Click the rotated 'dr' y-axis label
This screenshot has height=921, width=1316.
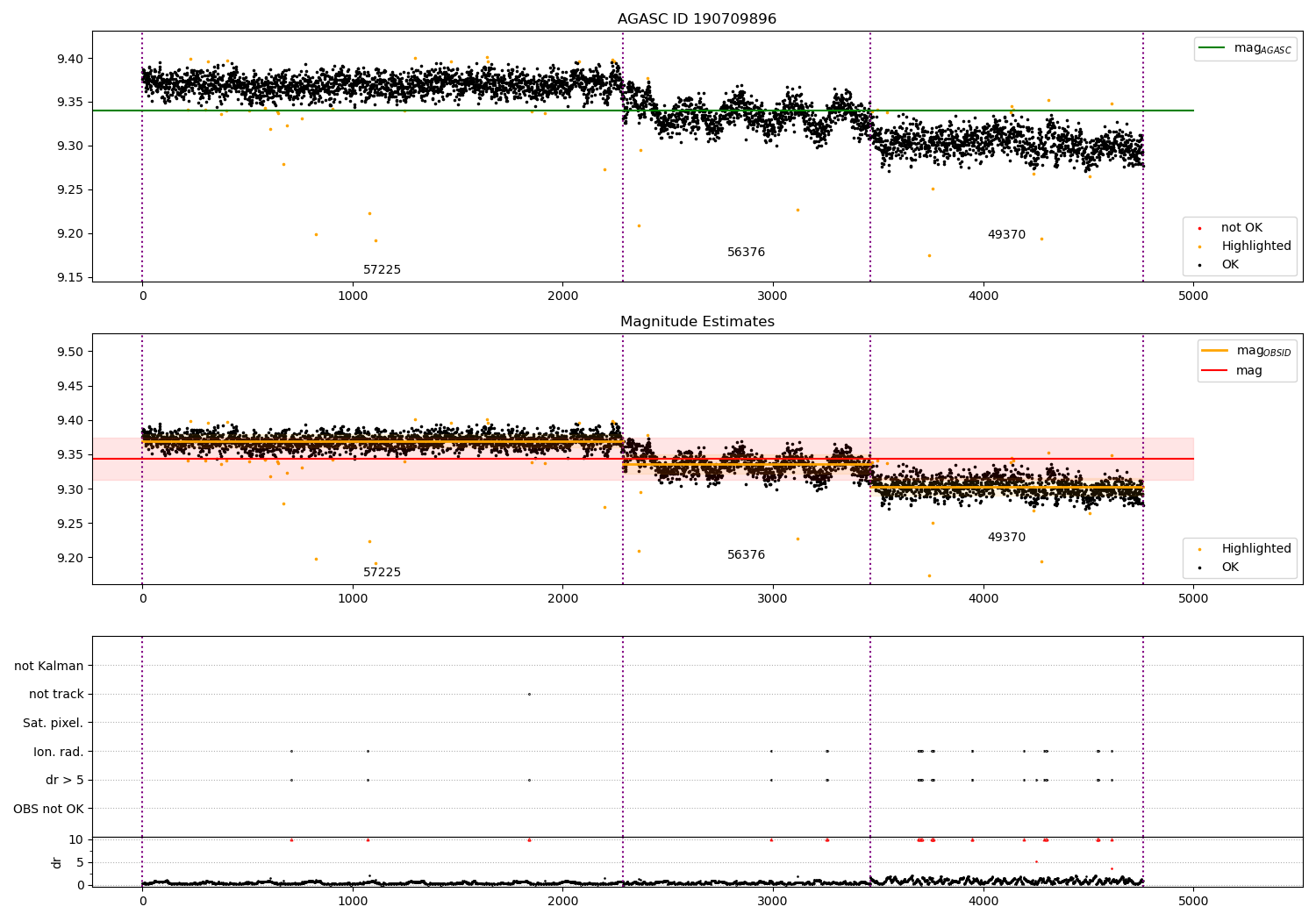(57, 862)
